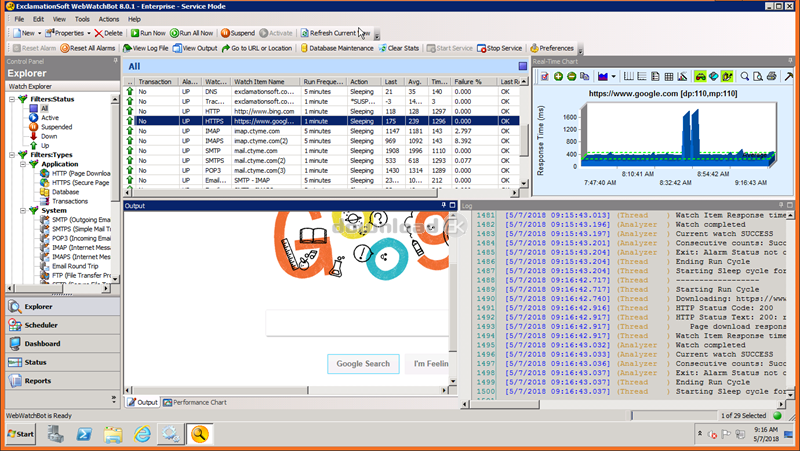Click Go to URL or Location
The height and width of the screenshot is (451, 800).
coord(257,48)
